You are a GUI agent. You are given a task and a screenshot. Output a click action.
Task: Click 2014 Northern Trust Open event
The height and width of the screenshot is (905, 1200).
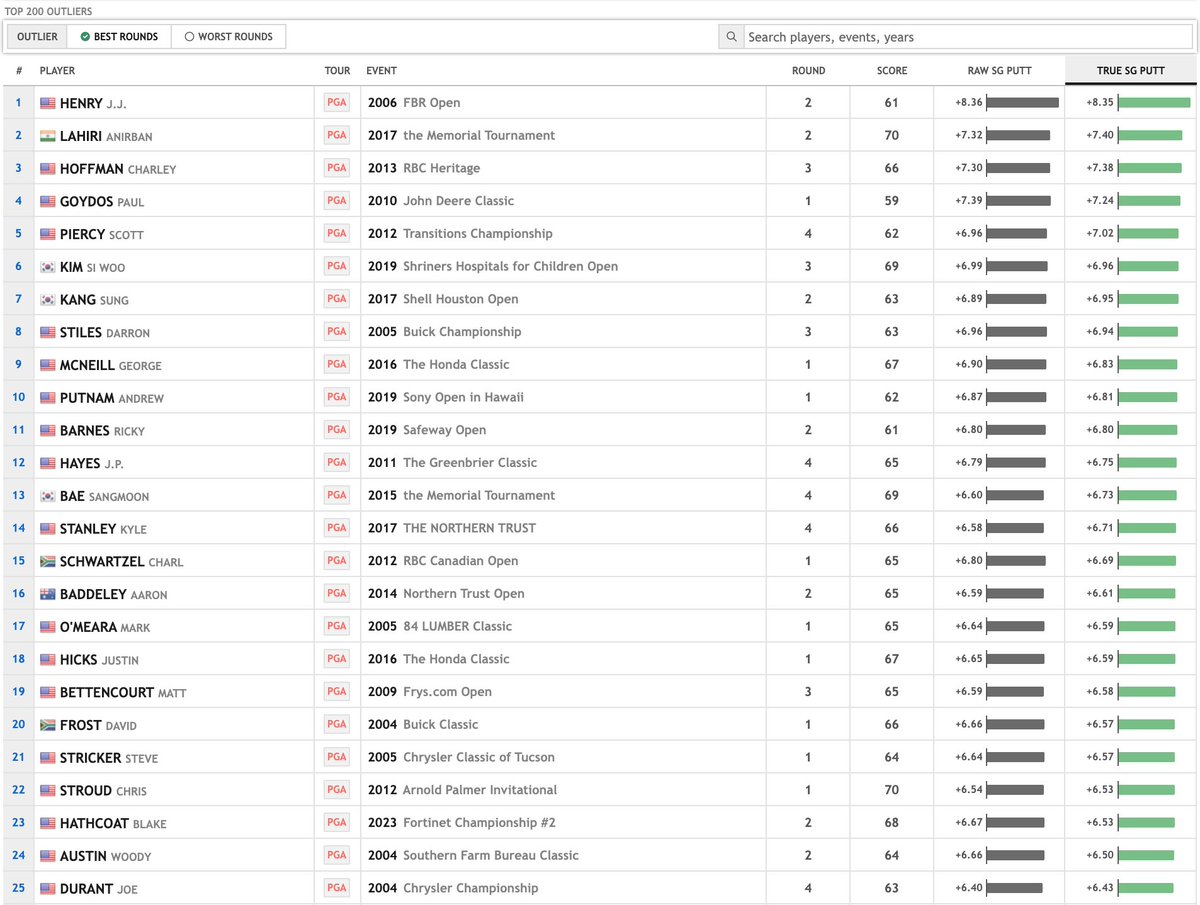(446, 594)
